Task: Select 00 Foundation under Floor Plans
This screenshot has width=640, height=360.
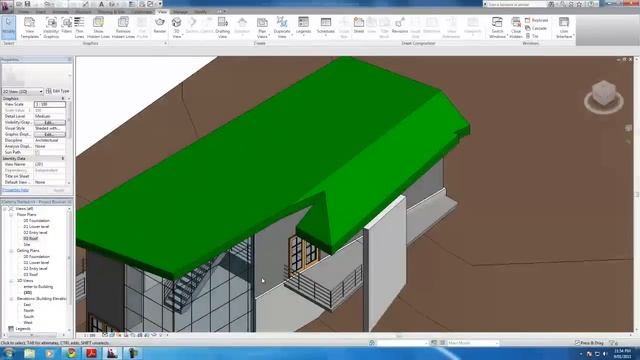Action: (x=36, y=220)
